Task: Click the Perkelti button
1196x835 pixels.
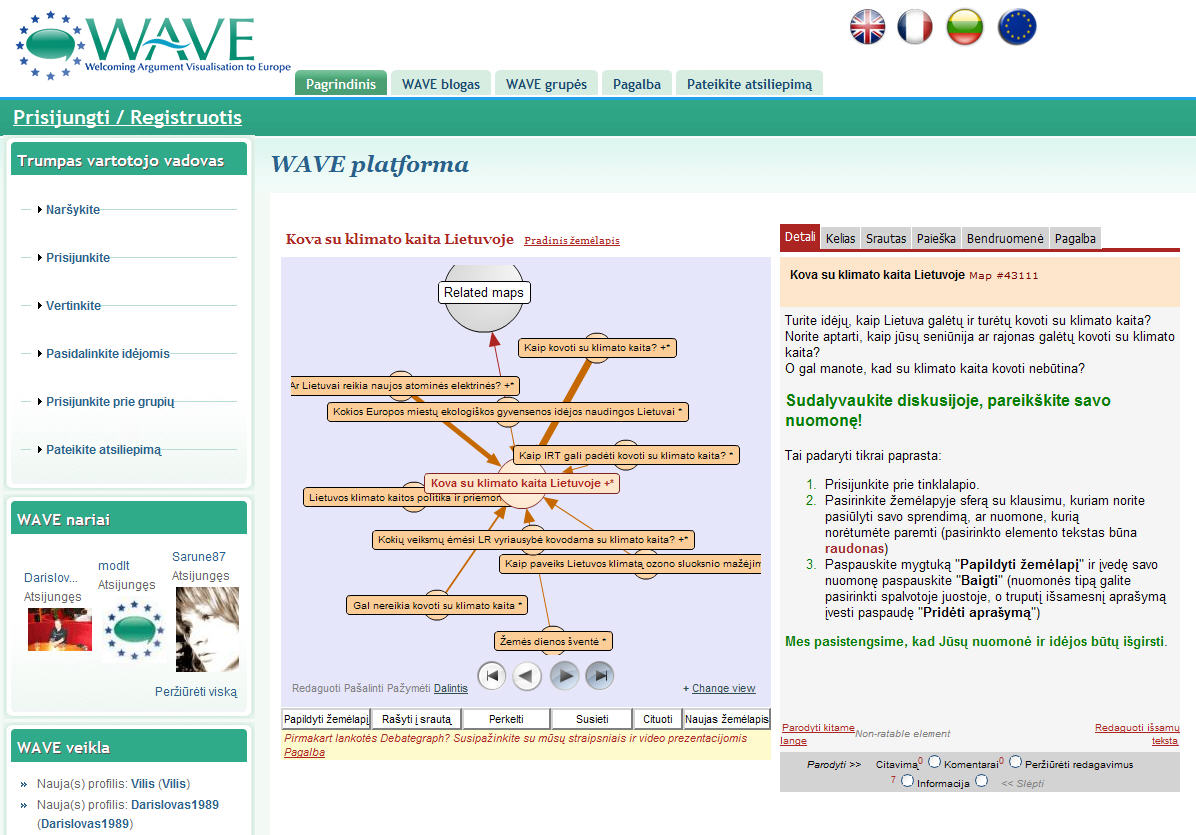Action: [x=506, y=719]
